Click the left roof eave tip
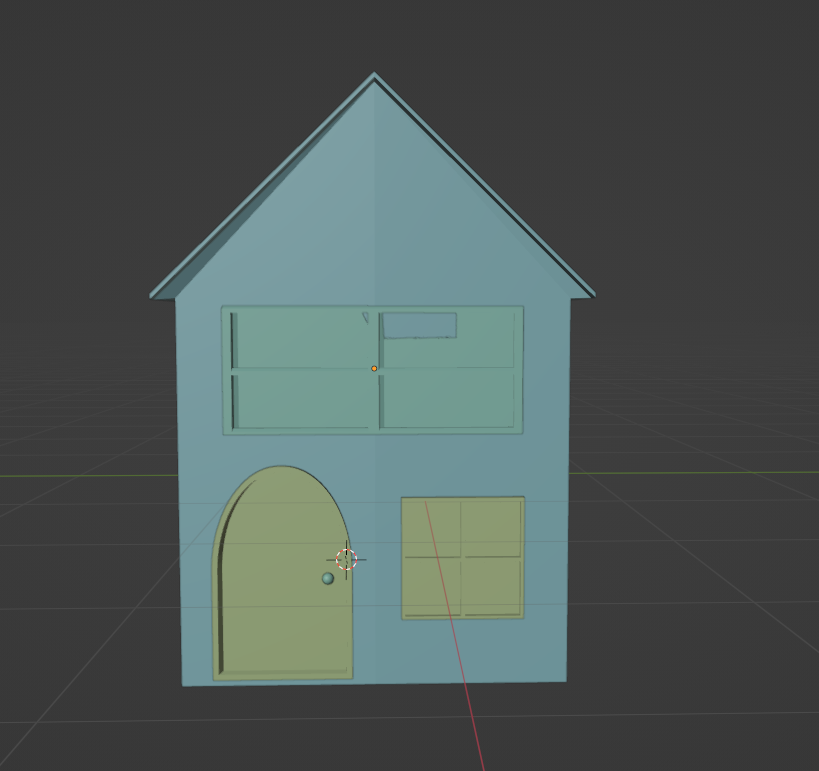The height and width of the screenshot is (771, 819). [x=154, y=295]
